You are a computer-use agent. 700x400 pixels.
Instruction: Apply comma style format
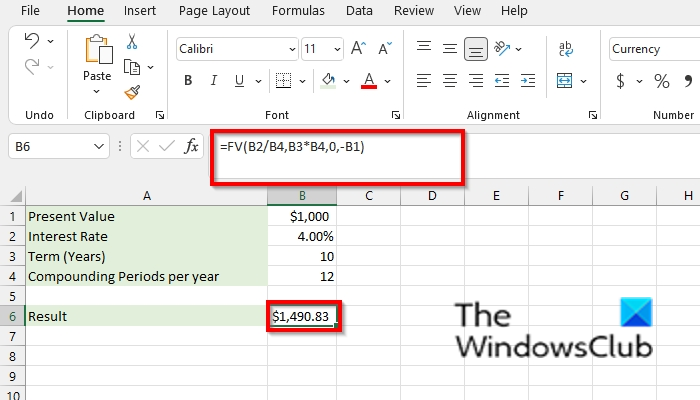pos(688,81)
